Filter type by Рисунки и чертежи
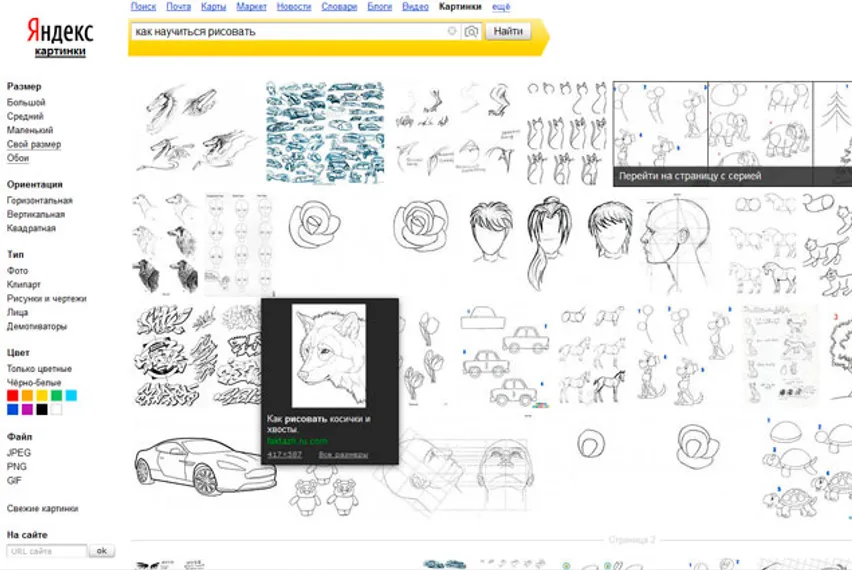Image resolution: width=852 pixels, height=570 pixels. point(47,299)
